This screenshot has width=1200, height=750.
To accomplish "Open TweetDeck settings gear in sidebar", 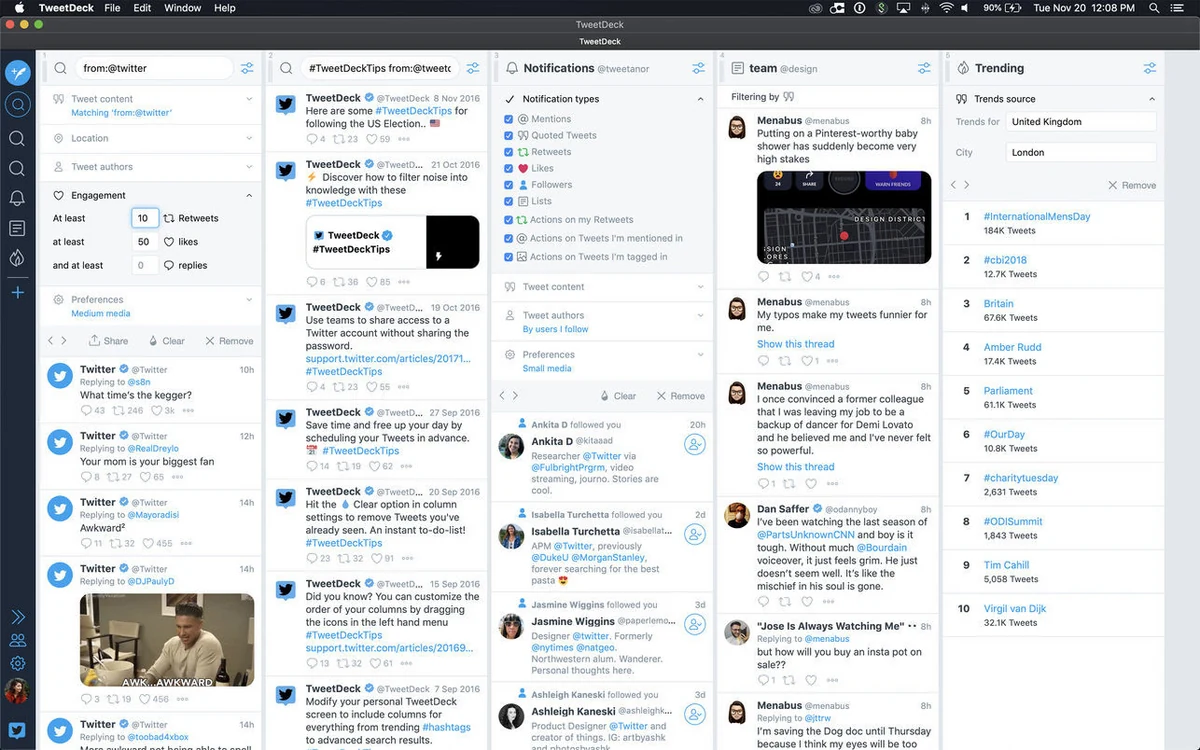I will 17,663.
